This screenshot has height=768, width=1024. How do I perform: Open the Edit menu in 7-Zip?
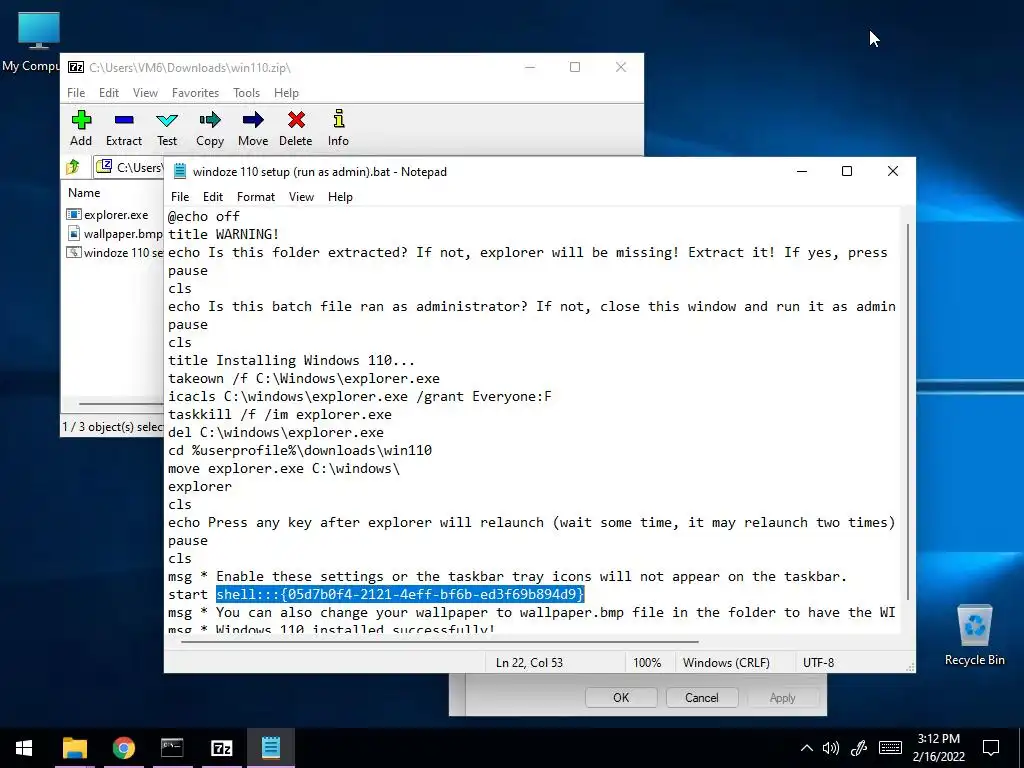point(109,93)
